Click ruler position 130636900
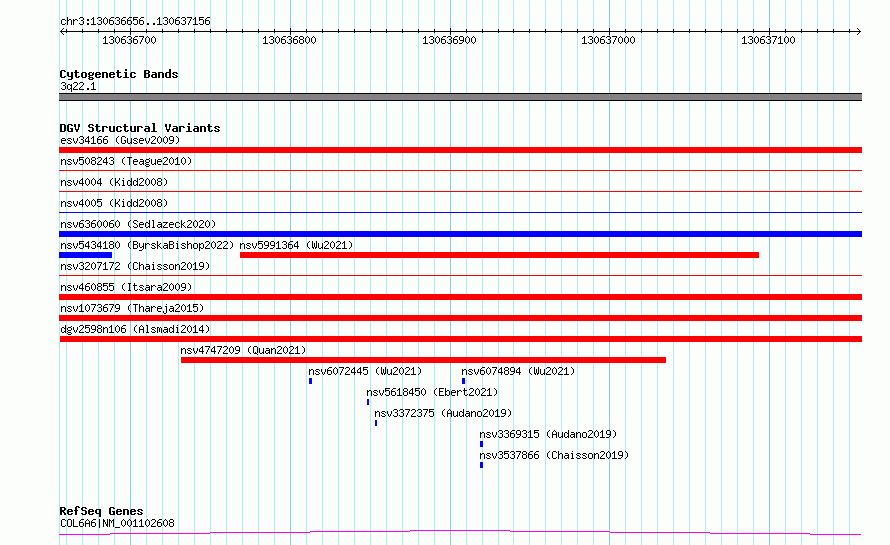Image resolution: width=890 pixels, height=545 pixels. 450,40
